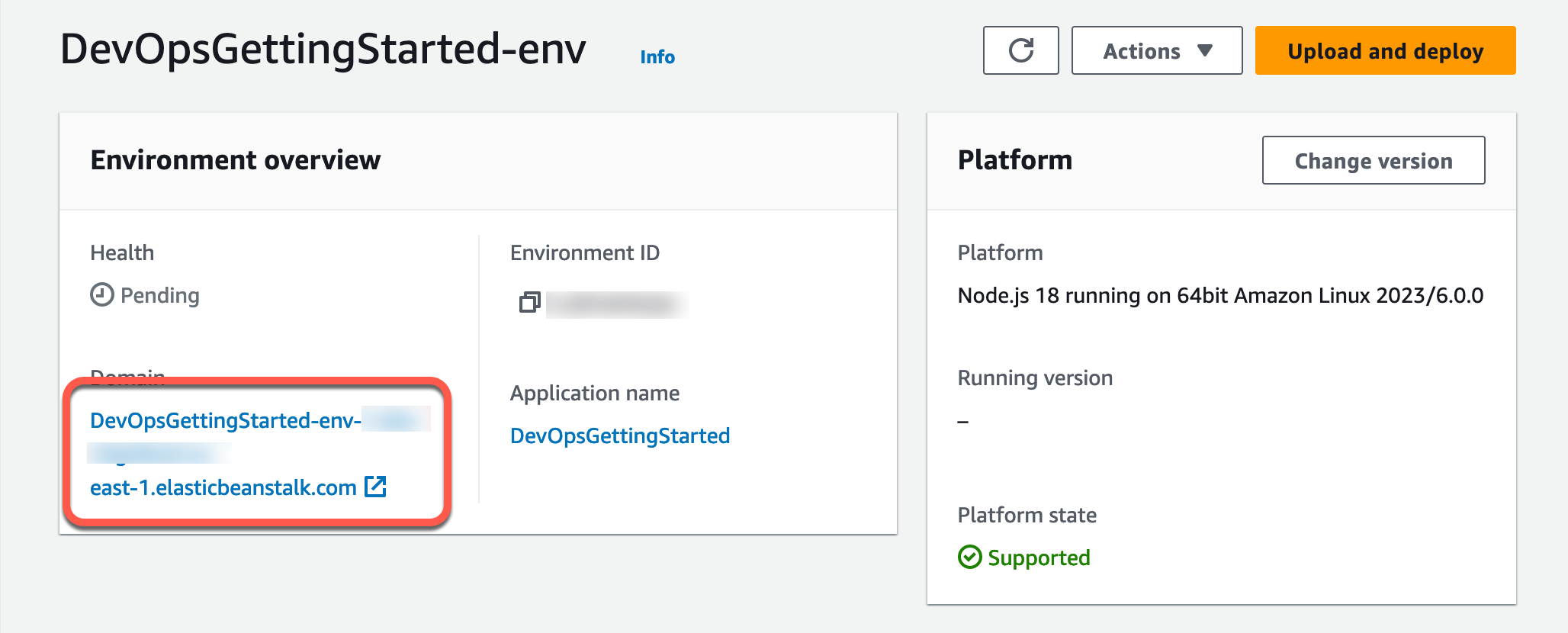Select the Pending health status text
The width and height of the screenshot is (1568, 633).
pyautogui.click(x=160, y=295)
